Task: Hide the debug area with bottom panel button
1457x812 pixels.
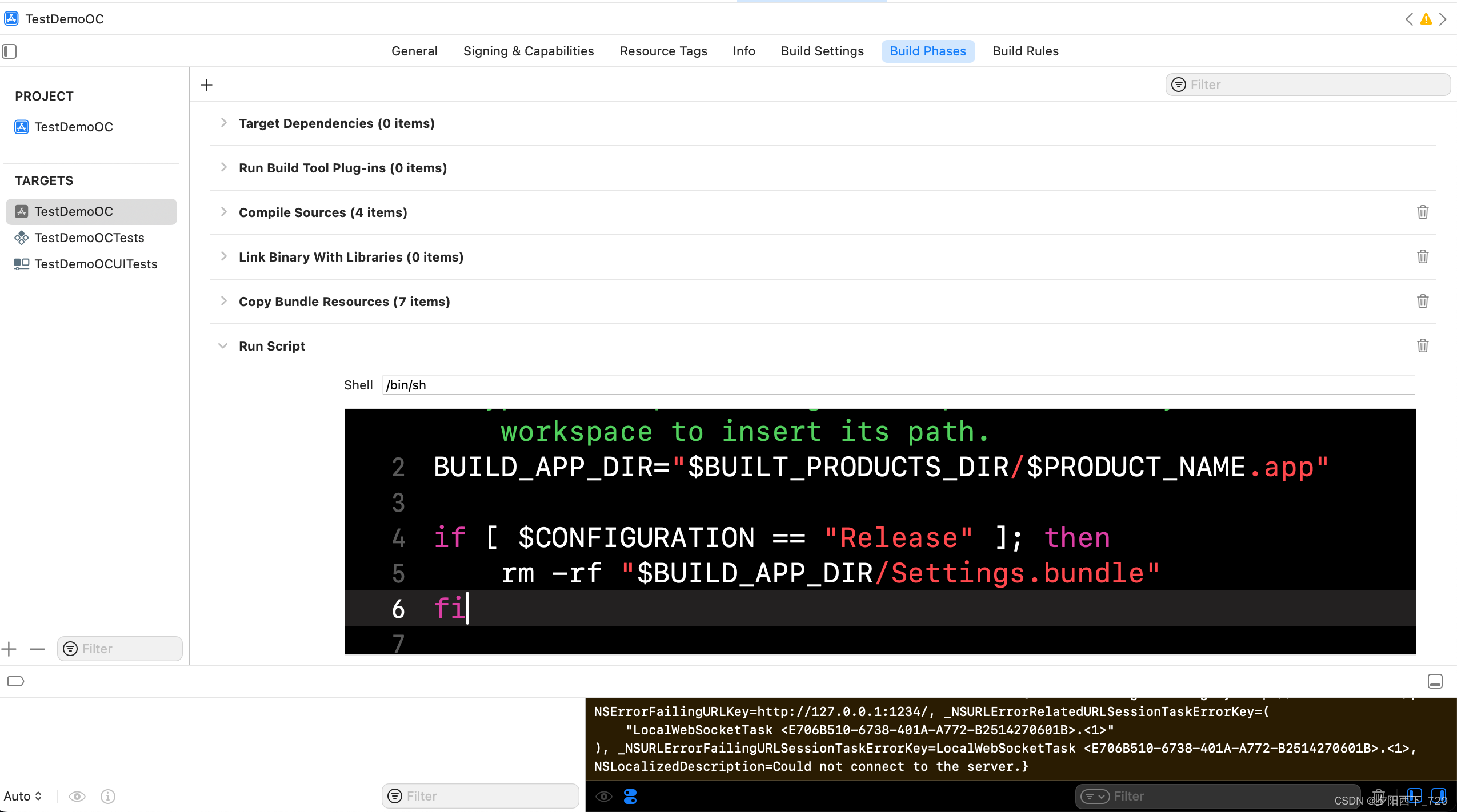Action: [x=1435, y=681]
